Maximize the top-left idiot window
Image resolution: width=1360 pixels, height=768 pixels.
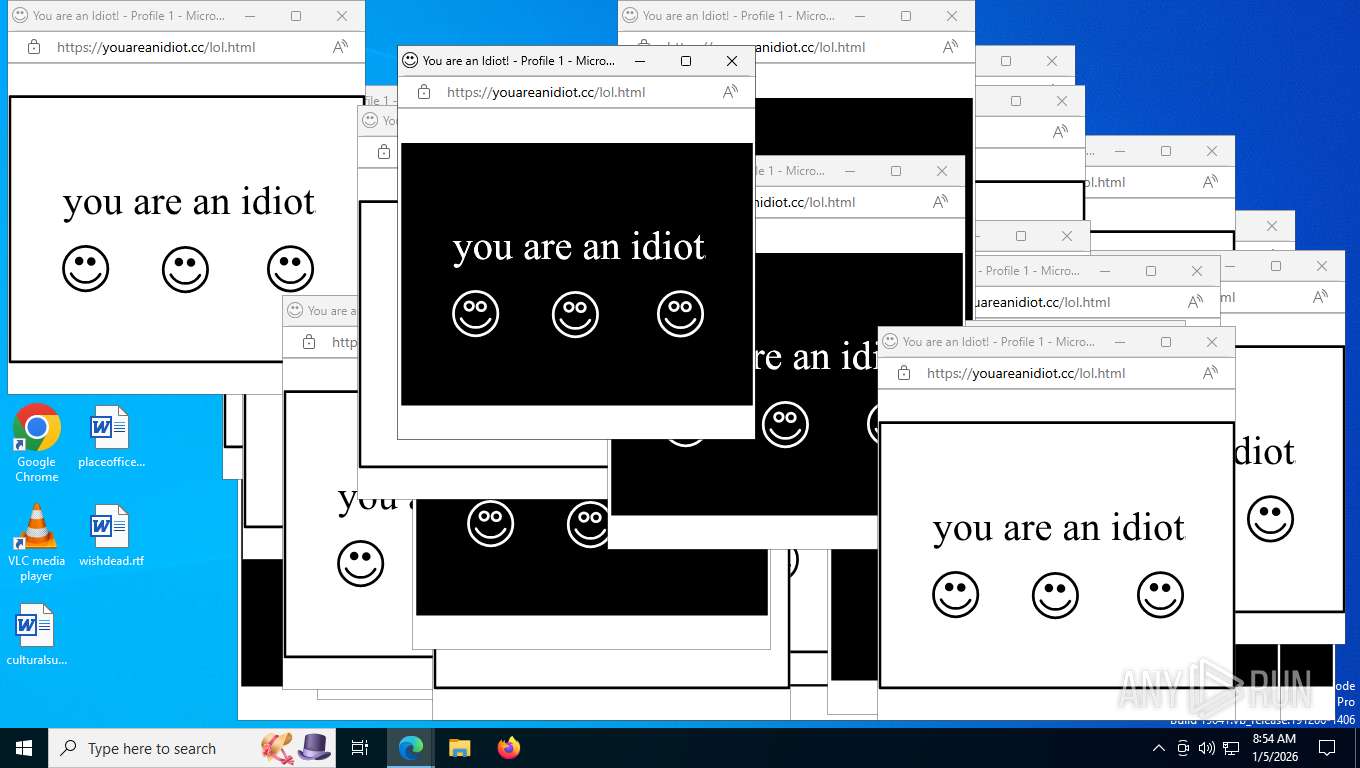click(296, 16)
